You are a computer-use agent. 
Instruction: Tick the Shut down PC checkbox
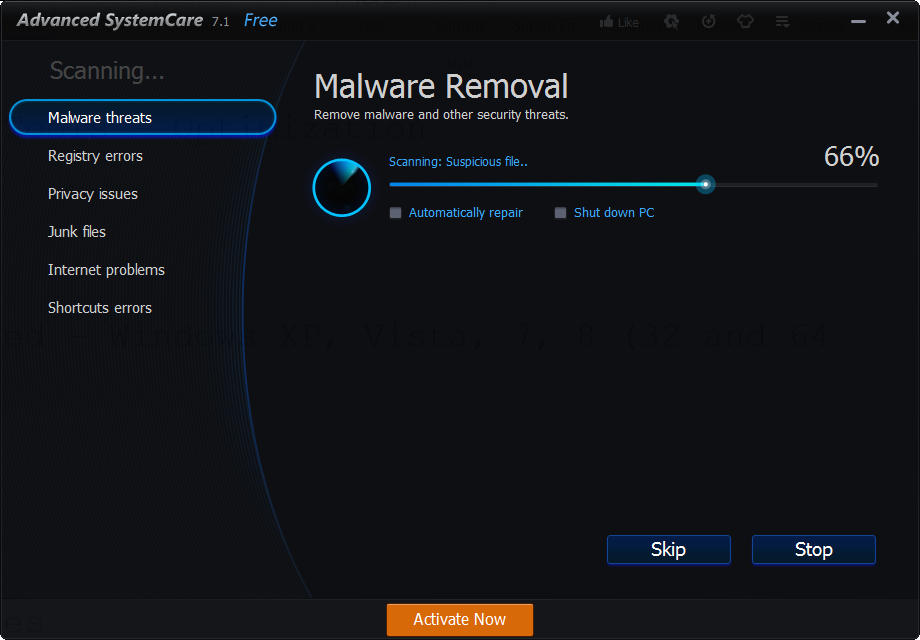560,213
